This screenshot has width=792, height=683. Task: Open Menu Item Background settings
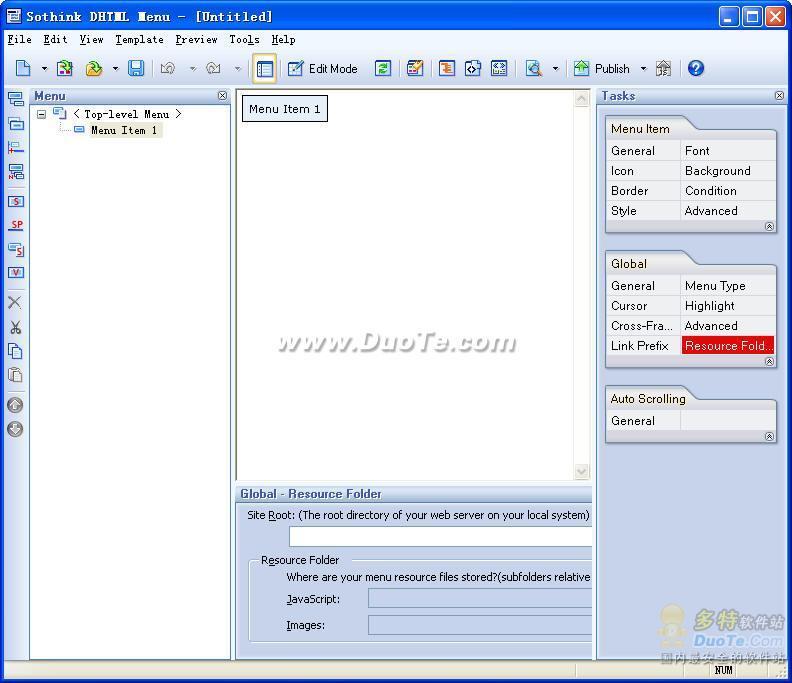pyautogui.click(x=727, y=171)
